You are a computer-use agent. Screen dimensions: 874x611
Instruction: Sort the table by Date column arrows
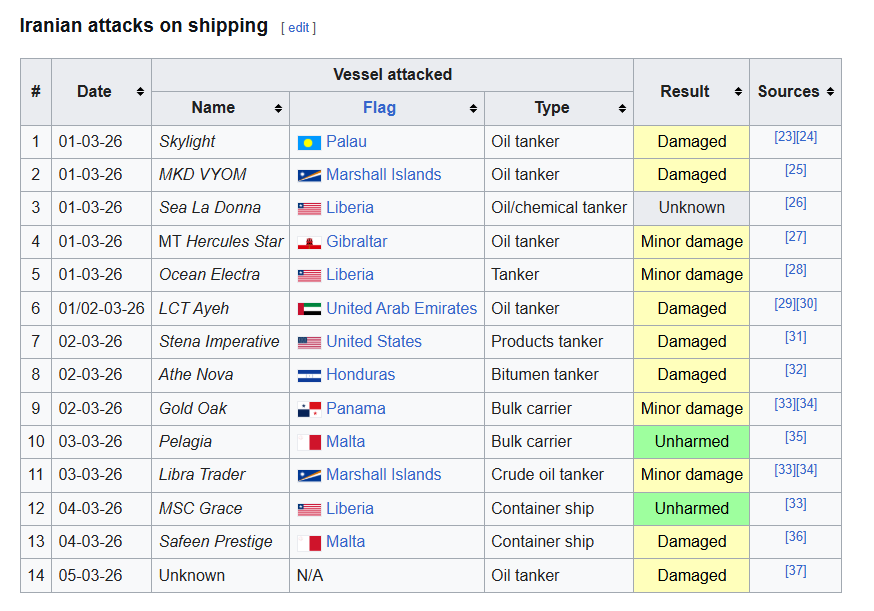[140, 92]
